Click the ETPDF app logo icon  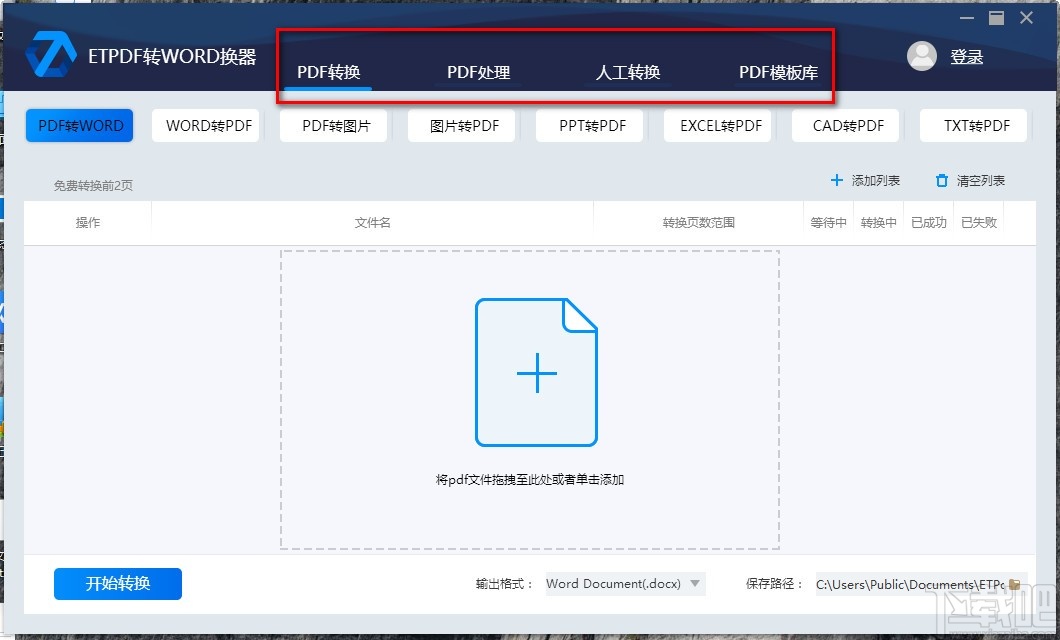click(51, 54)
